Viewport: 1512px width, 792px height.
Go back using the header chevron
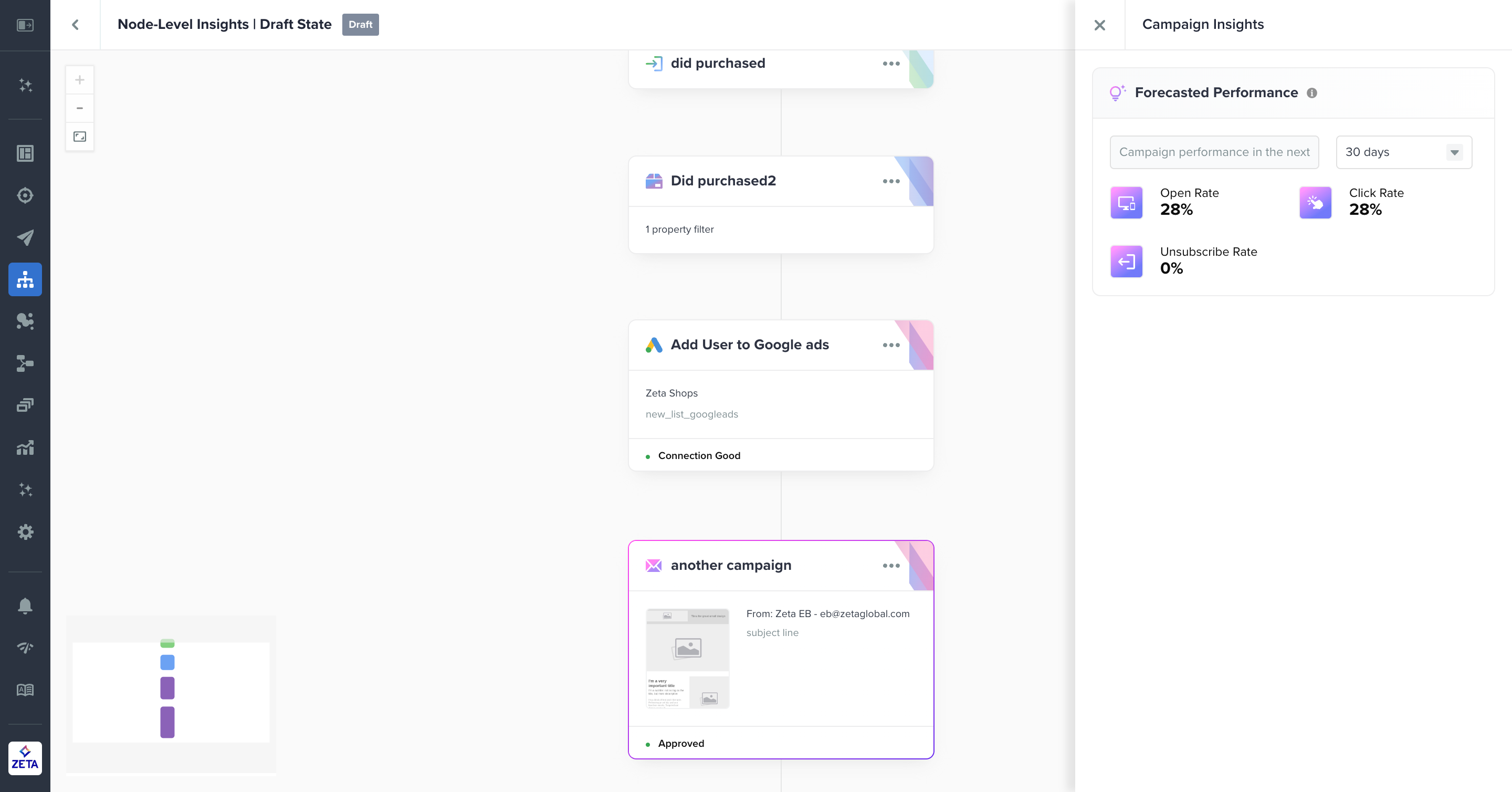(x=75, y=25)
